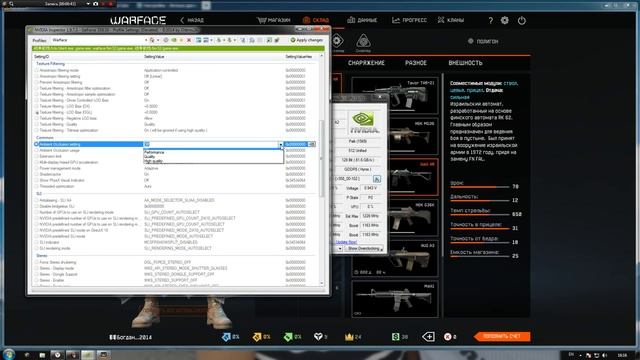The width and height of the screenshot is (640, 360).
Task: Click the Назад back button in Warface
Action: 192,20
